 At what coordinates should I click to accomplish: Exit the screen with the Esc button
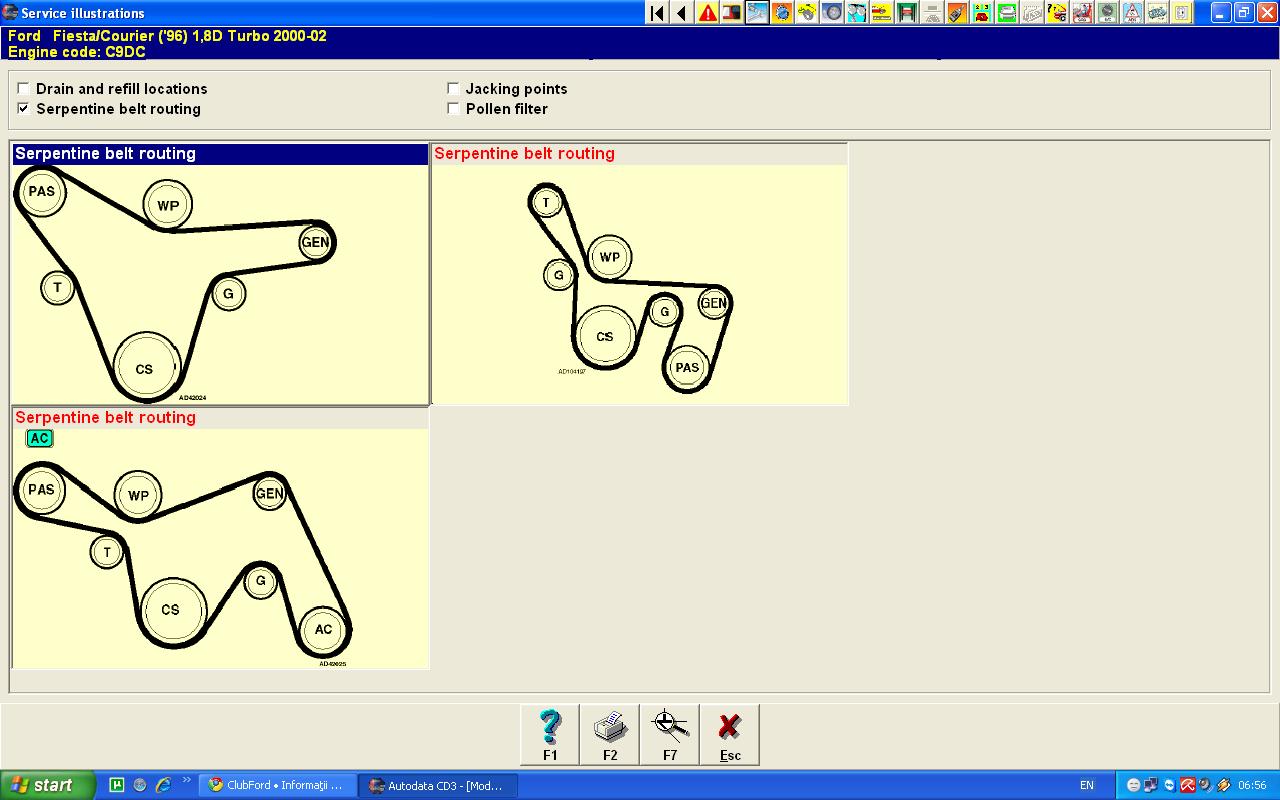pyautogui.click(x=730, y=734)
